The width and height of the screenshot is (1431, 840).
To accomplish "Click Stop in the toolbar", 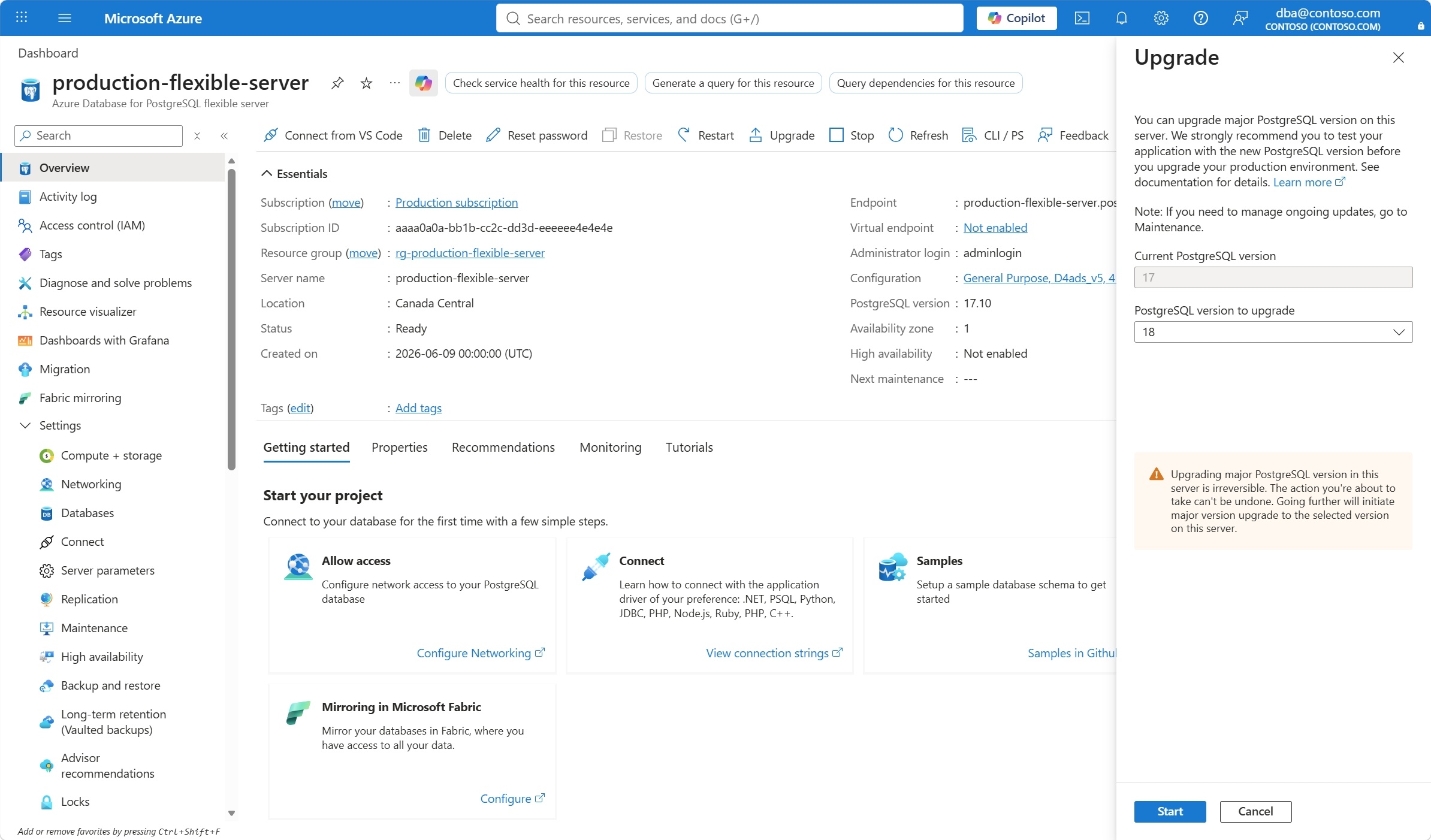I will tap(852, 135).
